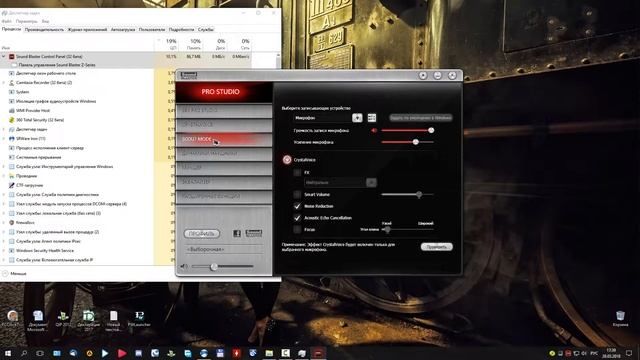This screenshot has width=640, height=360.
Task: Sort processes by ЦП column header
Action: [167, 44]
